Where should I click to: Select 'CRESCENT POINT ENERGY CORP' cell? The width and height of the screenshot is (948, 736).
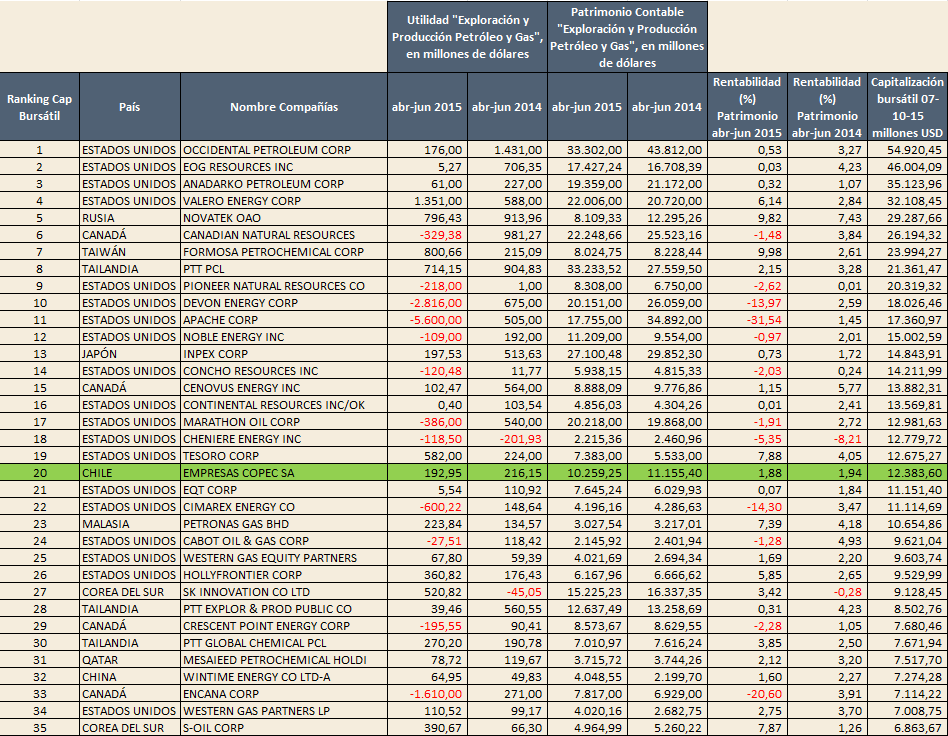pyautogui.click(x=284, y=626)
